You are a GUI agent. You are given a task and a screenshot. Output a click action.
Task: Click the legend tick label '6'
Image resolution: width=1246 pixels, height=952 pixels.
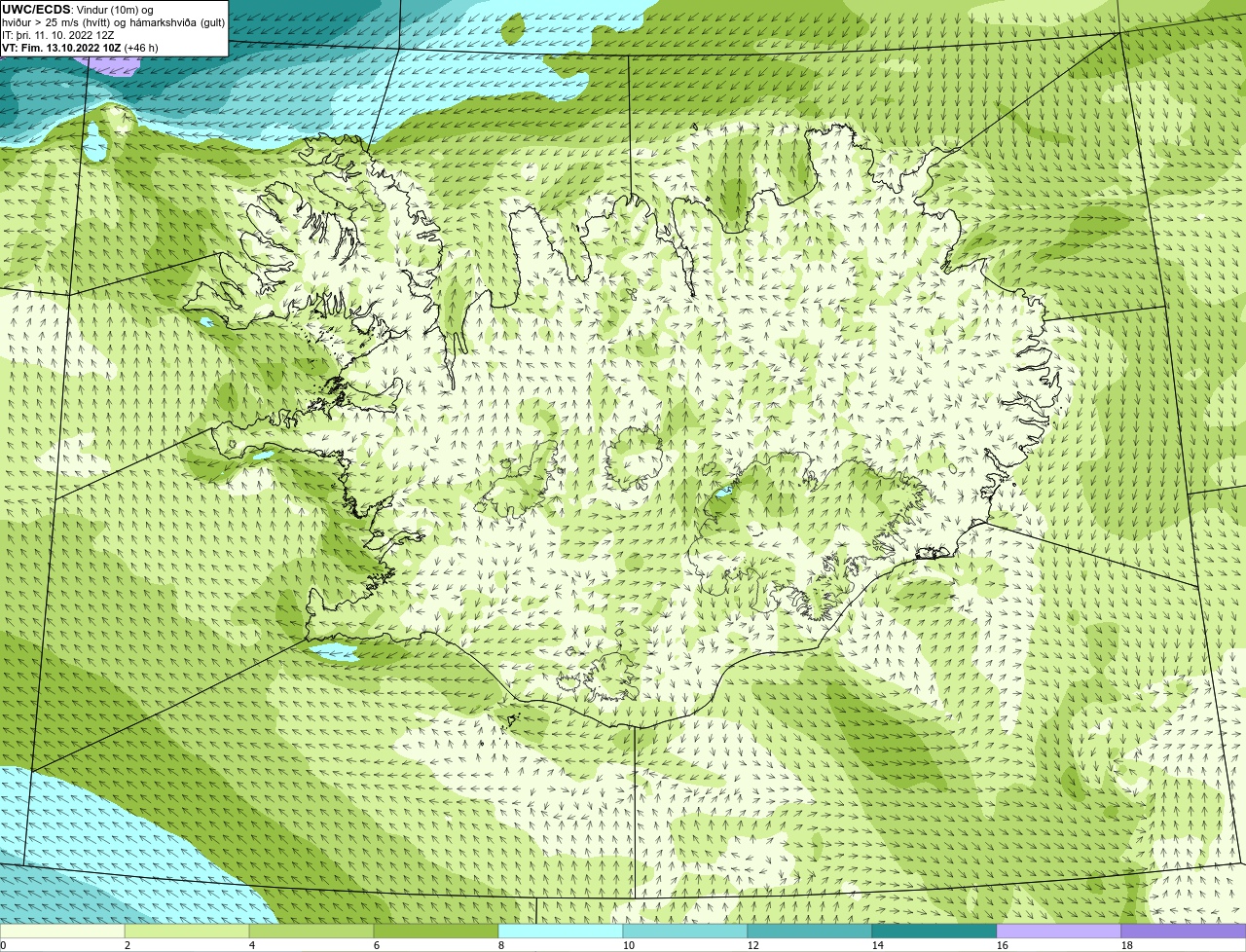coord(377,945)
